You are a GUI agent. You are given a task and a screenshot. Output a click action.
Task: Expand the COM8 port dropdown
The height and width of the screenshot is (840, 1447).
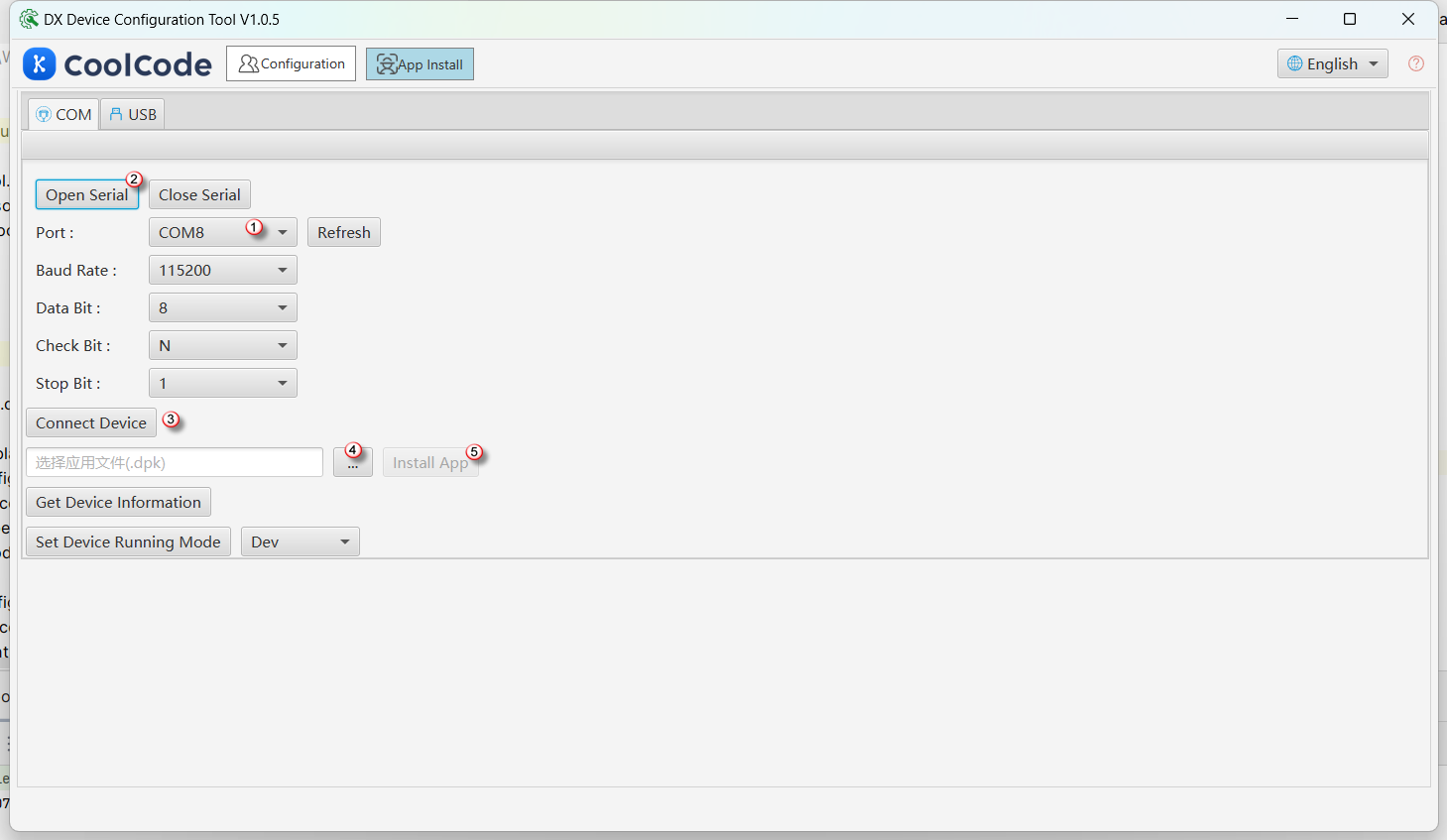click(222, 232)
